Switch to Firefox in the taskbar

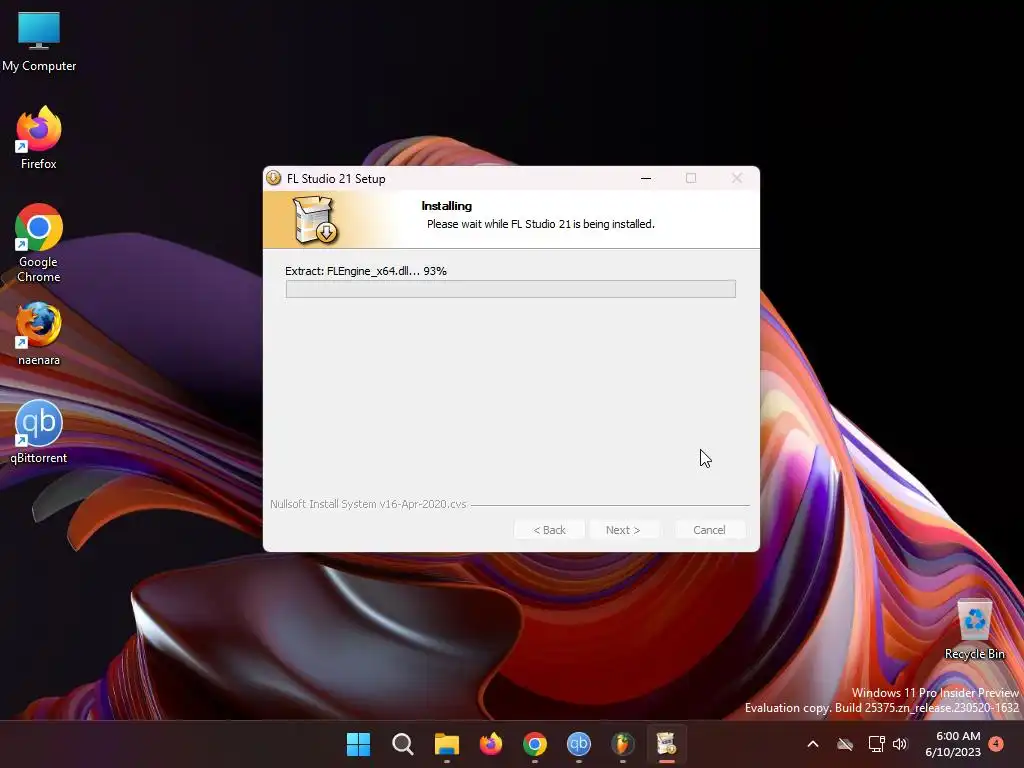click(490, 744)
